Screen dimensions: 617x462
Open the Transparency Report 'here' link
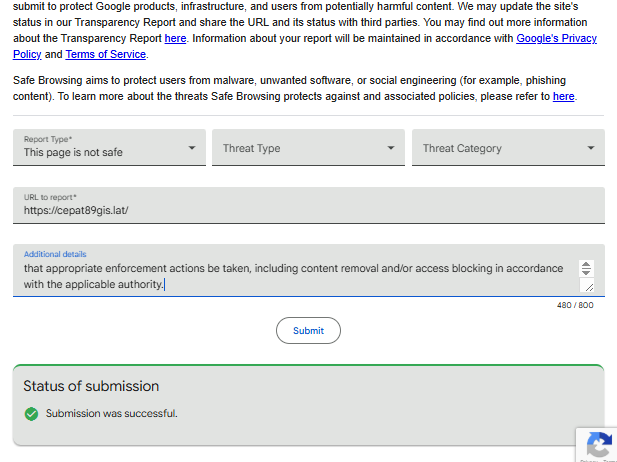pos(175,39)
